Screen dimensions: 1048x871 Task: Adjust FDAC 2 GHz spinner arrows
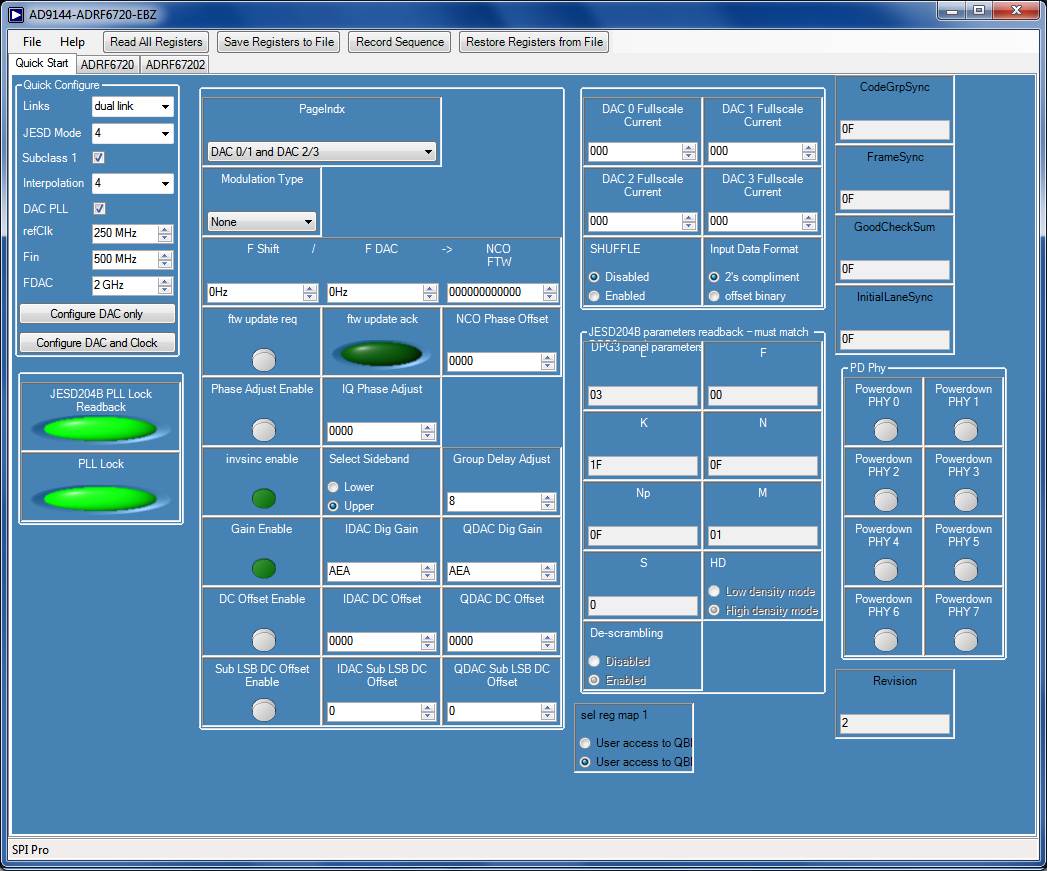pos(165,285)
